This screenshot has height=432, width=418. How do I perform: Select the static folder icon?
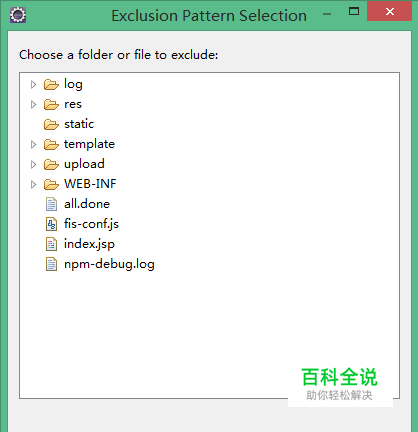pos(51,125)
